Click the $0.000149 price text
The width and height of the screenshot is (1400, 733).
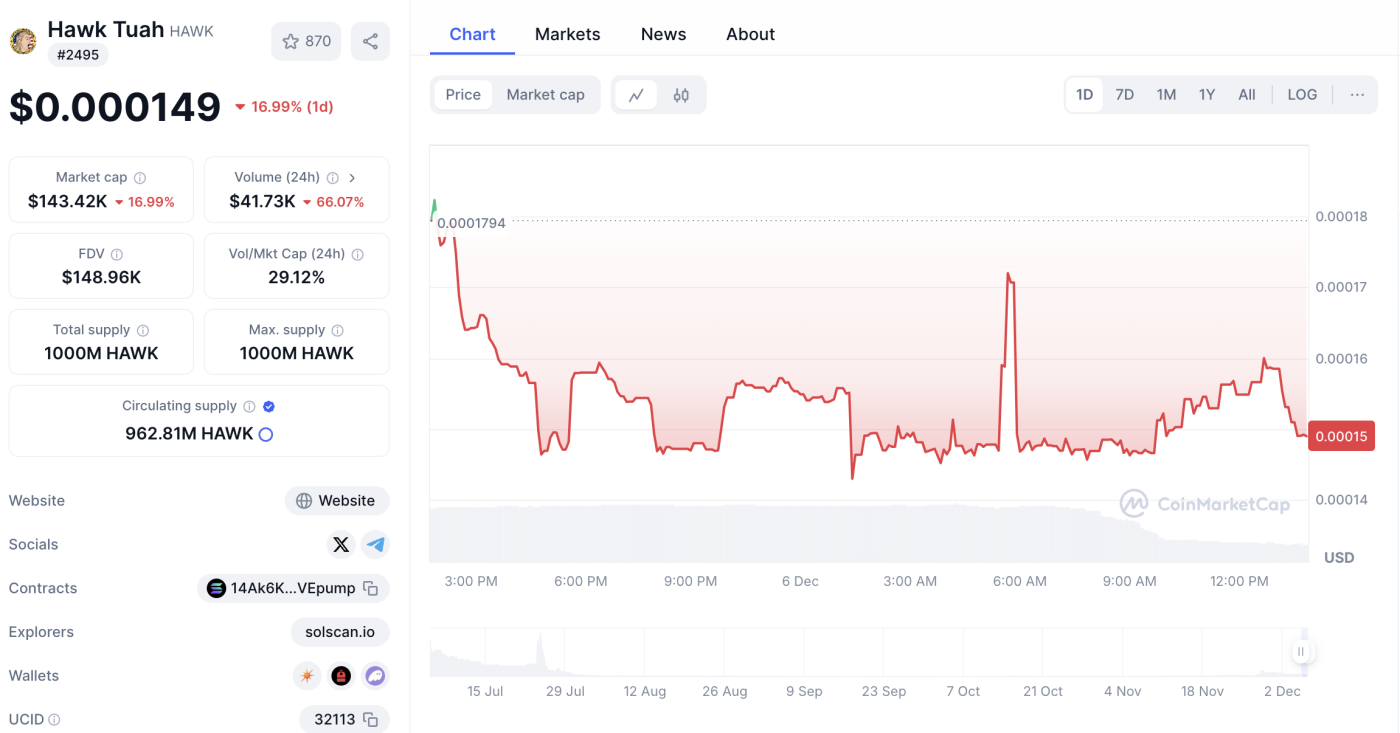[115, 107]
